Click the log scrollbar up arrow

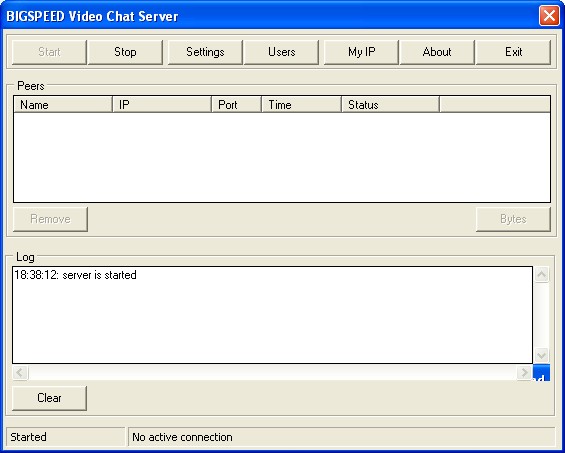tap(542, 275)
